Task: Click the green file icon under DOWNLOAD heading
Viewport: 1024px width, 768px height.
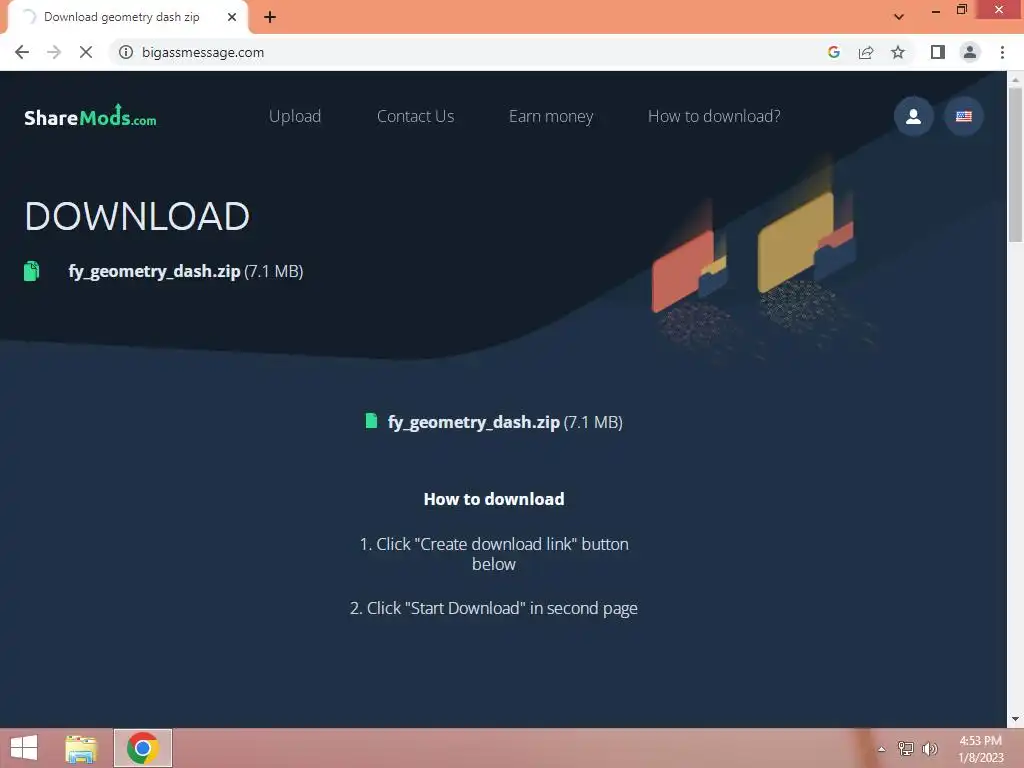Action: point(31,271)
